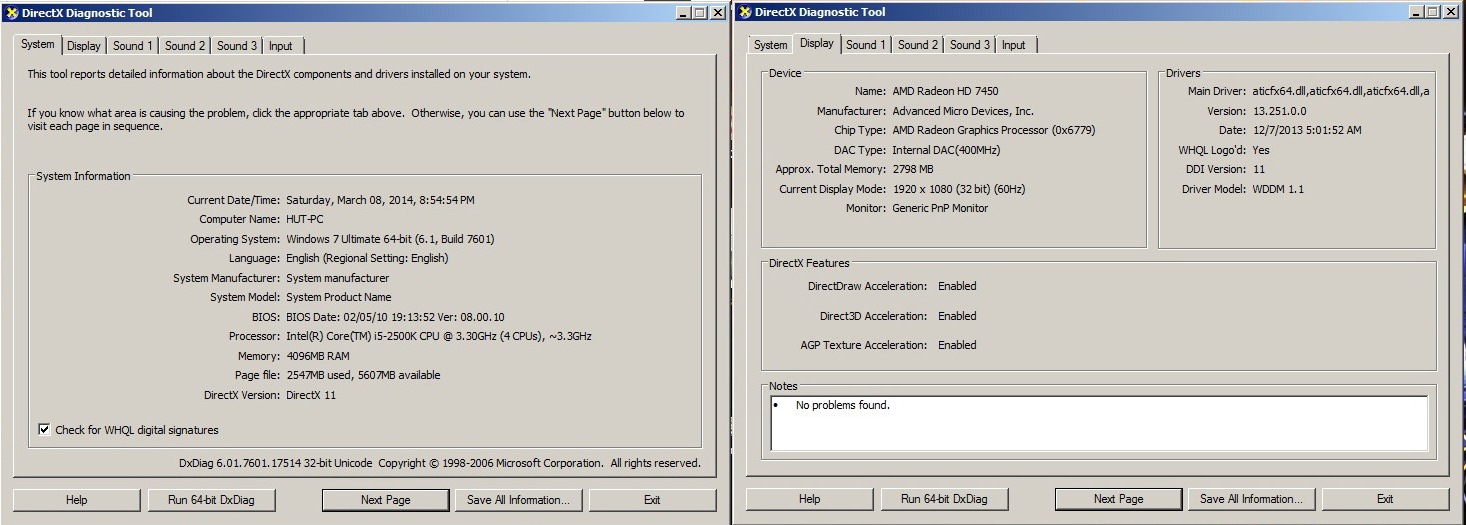Viewport: 1466px width, 525px height.
Task: Click DirectX icon in right window title bar
Action: (x=745, y=13)
